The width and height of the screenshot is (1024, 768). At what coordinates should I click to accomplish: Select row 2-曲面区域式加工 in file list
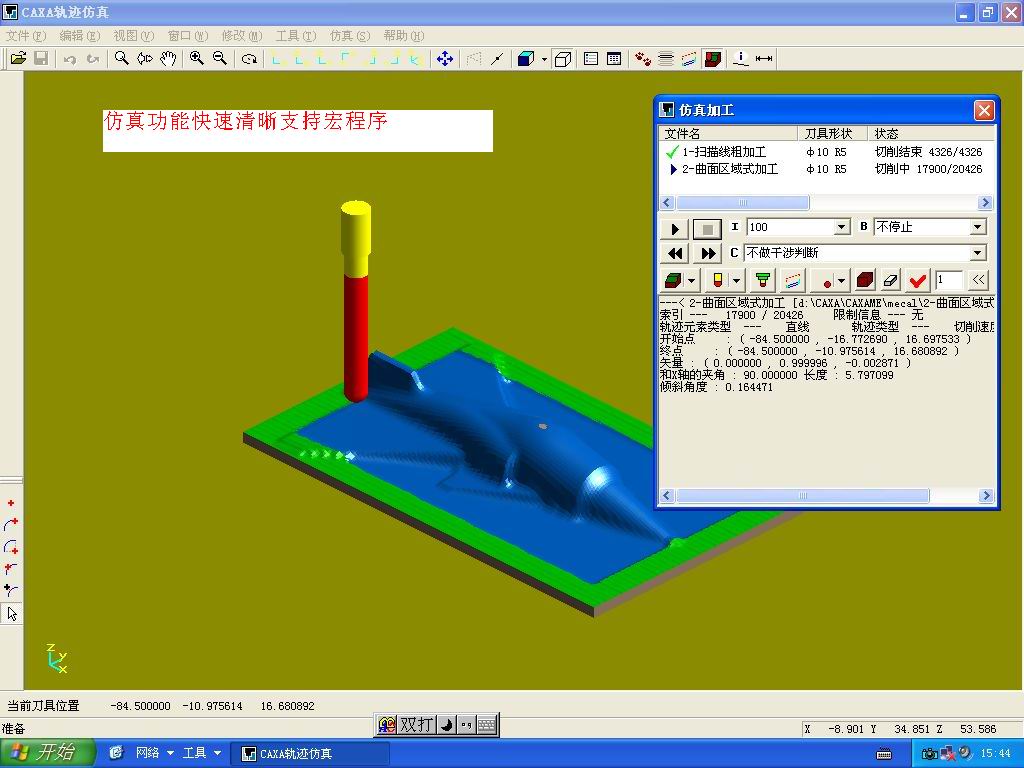826,169
